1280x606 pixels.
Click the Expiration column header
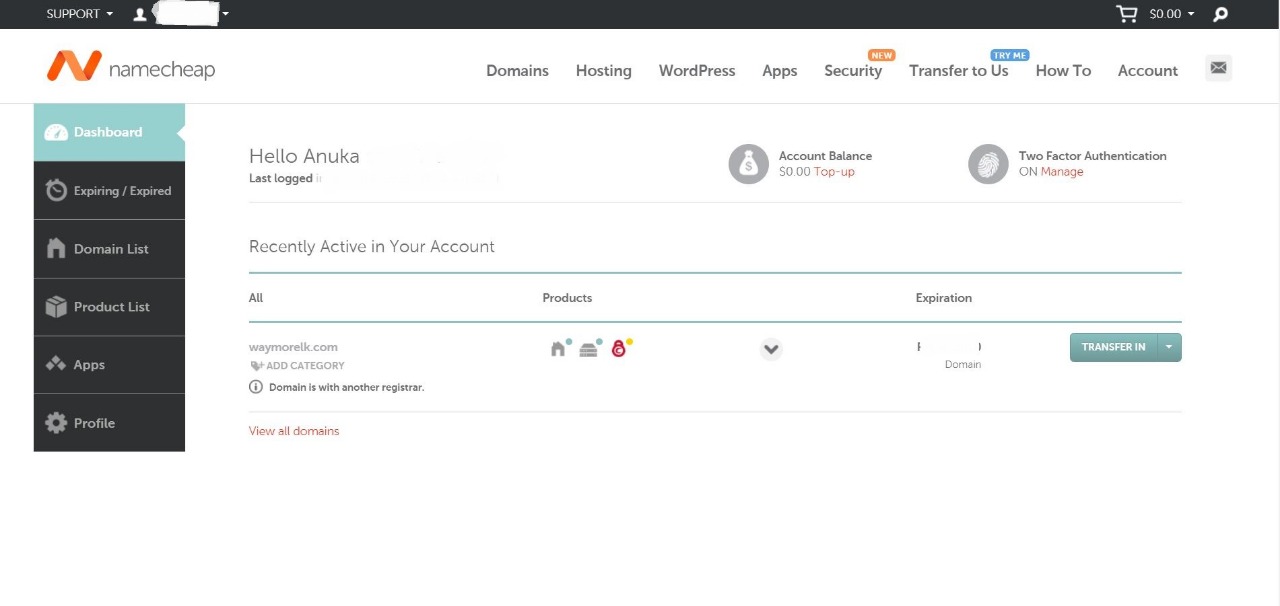pyautogui.click(x=943, y=298)
